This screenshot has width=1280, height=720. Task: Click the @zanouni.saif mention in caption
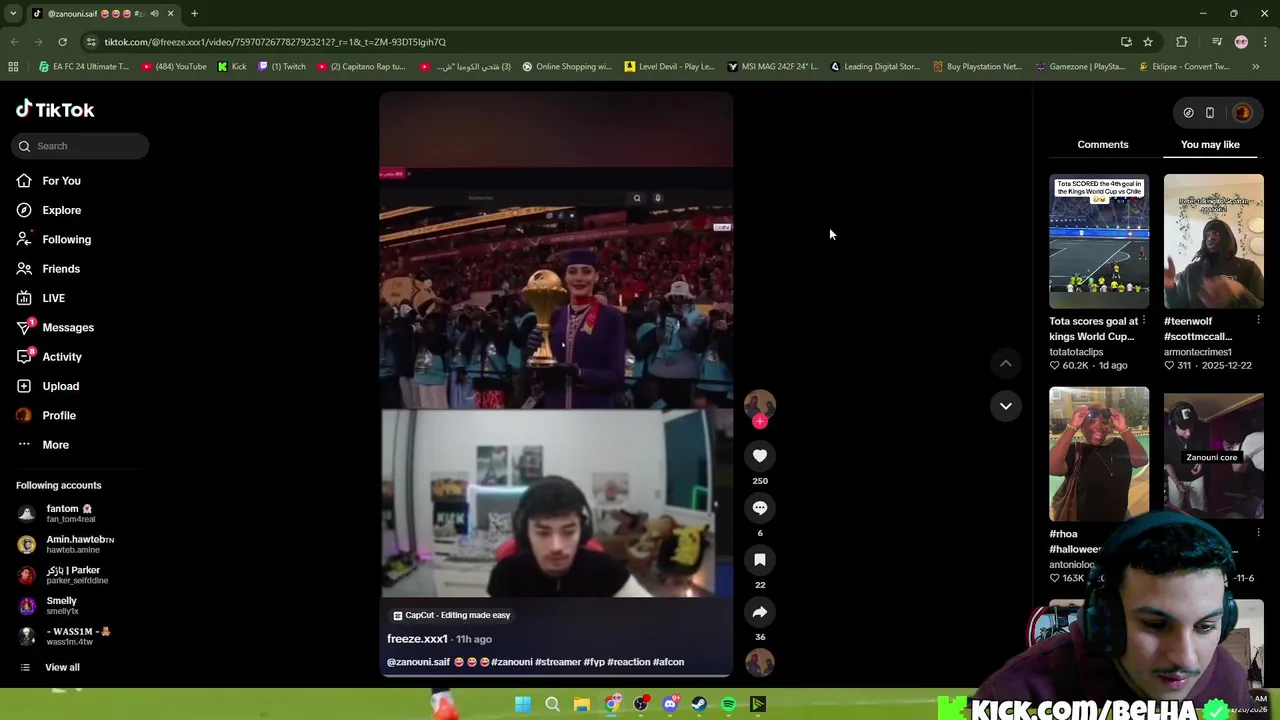point(419,662)
